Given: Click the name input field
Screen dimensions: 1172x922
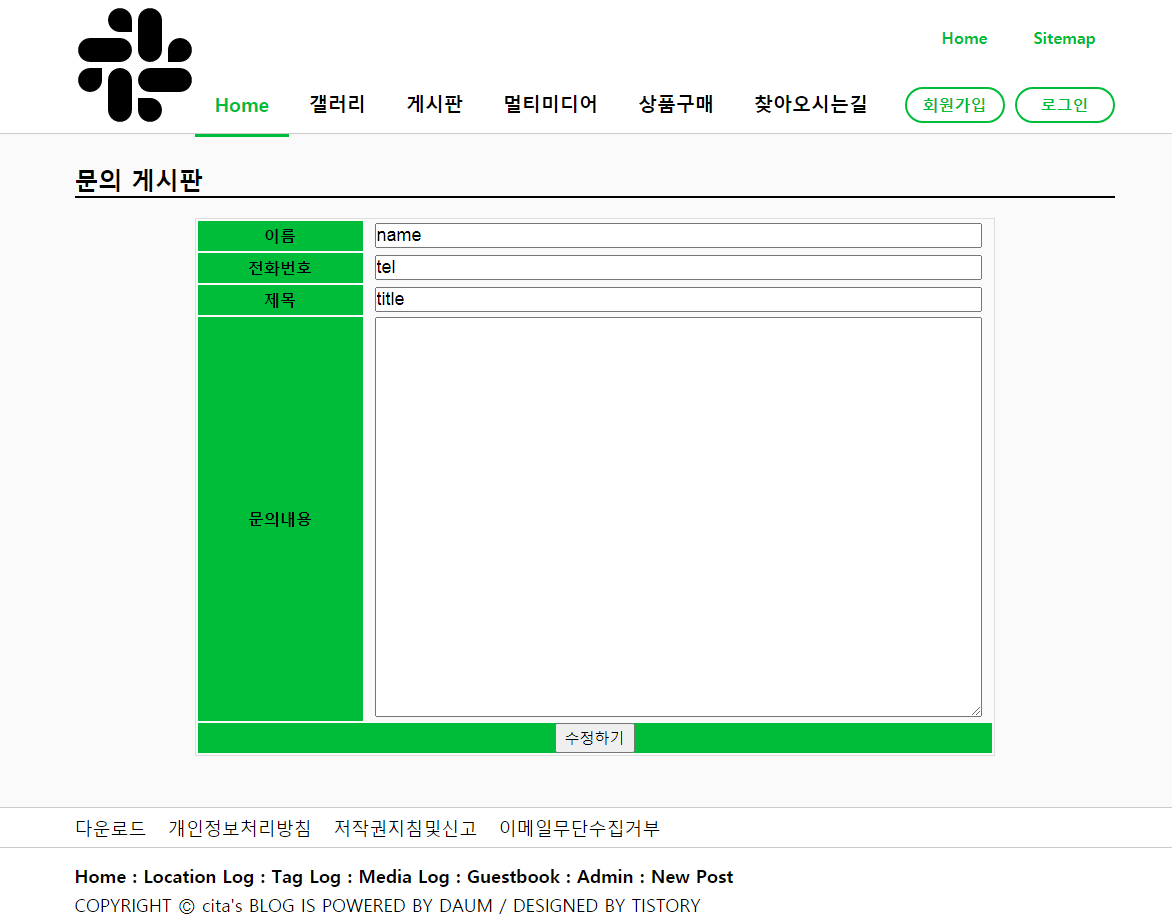Looking at the screenshot, I should pos(677,235).
